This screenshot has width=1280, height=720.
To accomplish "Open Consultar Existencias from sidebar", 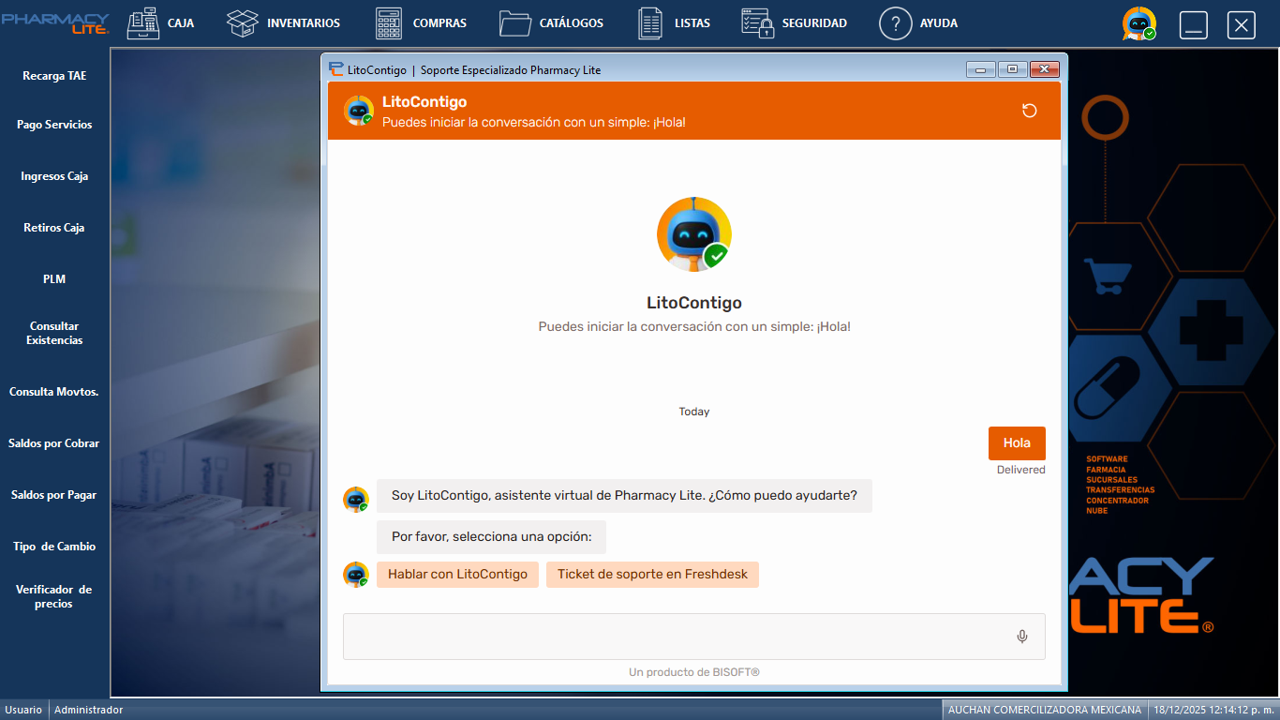I will [x=54, y=333].
